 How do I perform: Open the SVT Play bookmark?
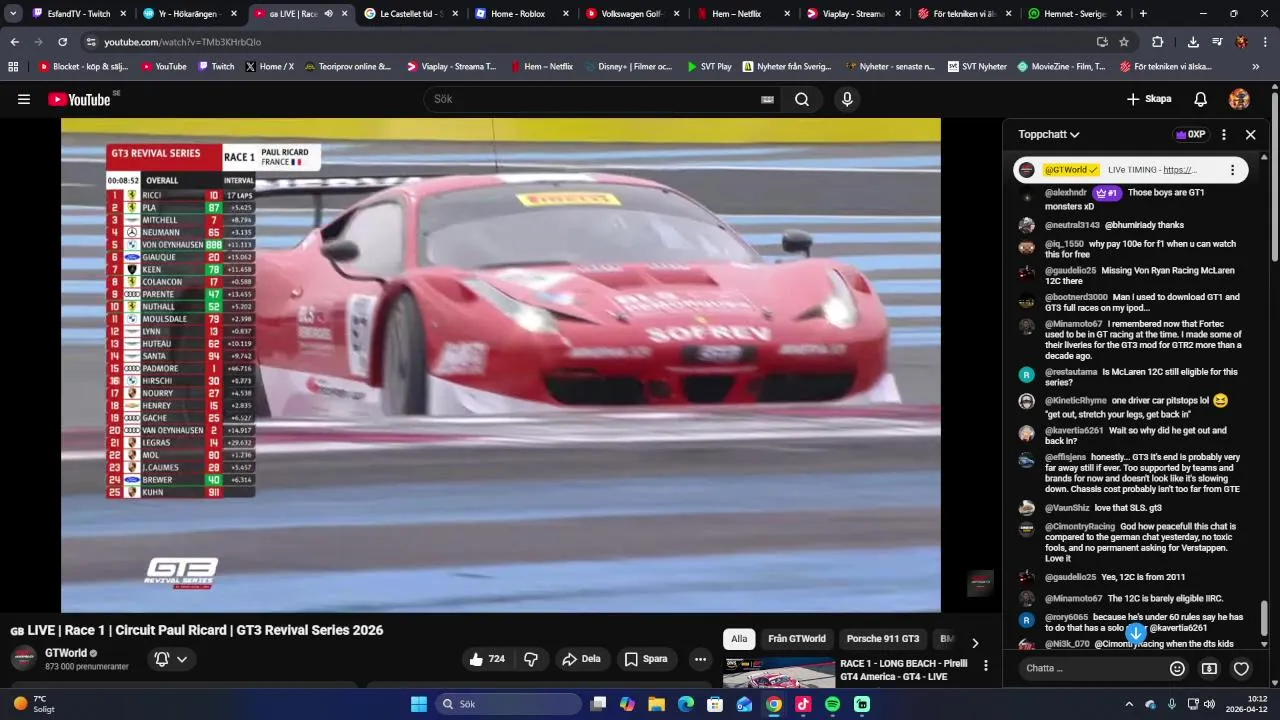pos(708,67)
